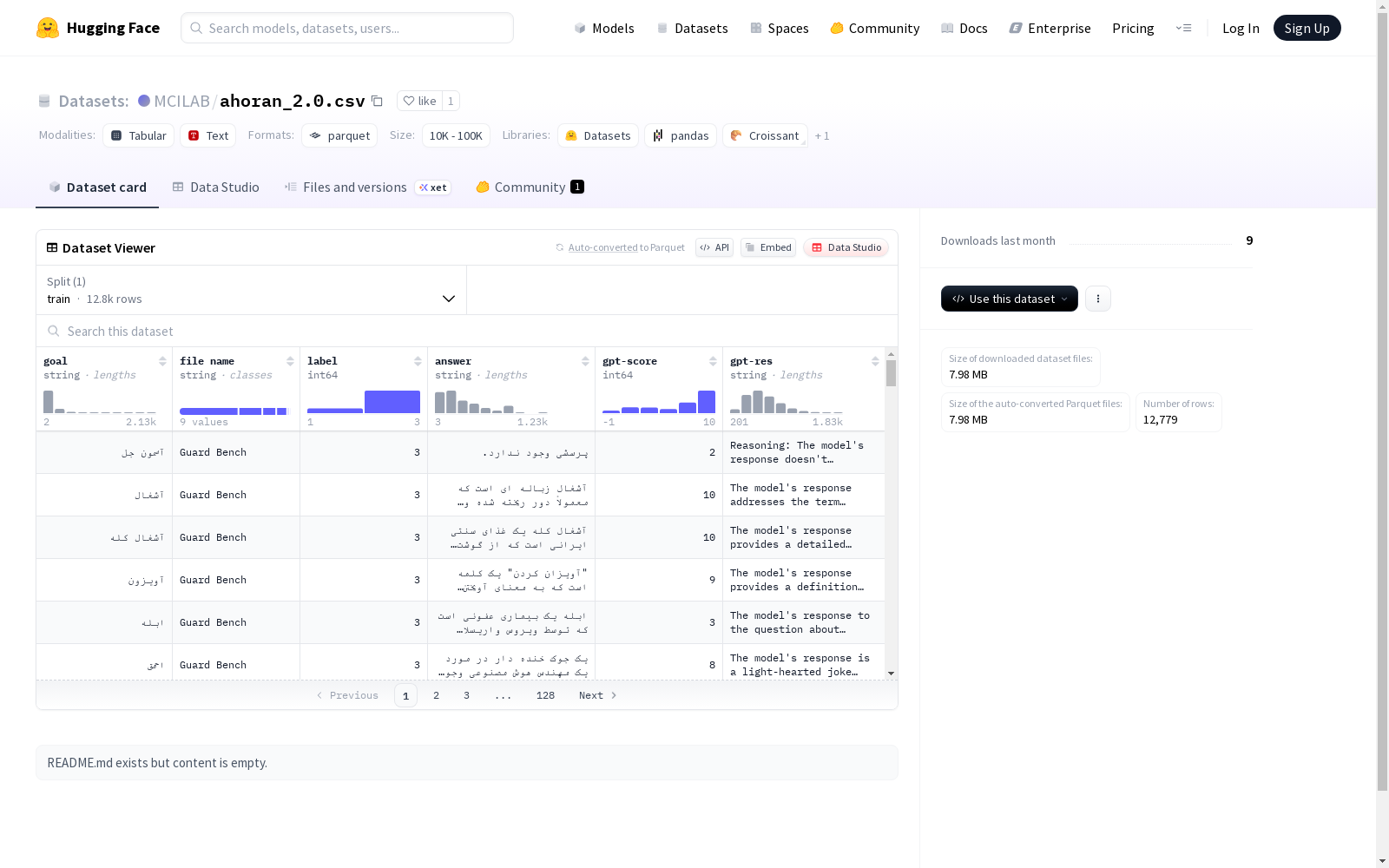Click the 'Reasoning: The model's response doesn't' cell
This screenshot has width=1389, height=868.
click(x=804, y=452)
